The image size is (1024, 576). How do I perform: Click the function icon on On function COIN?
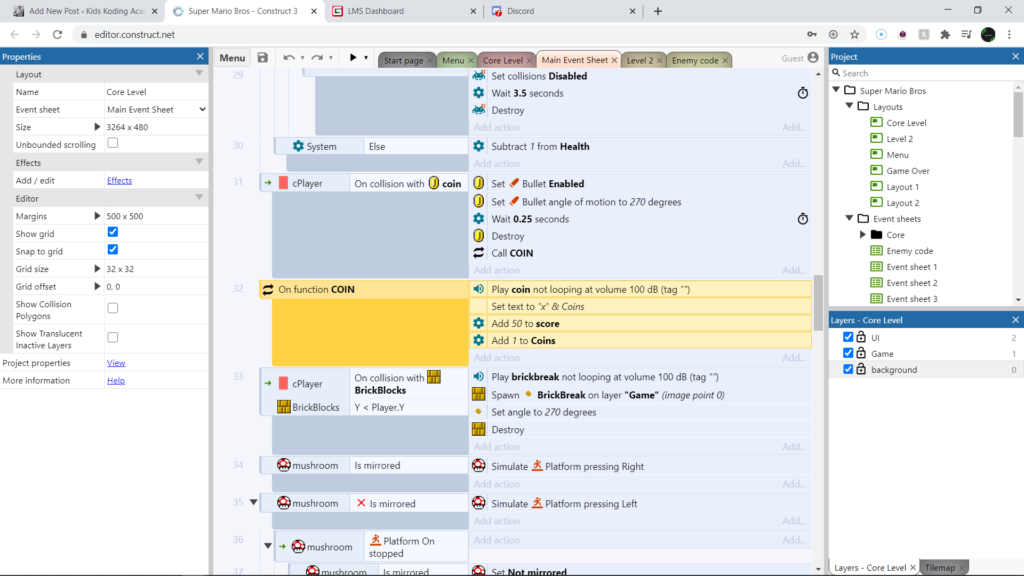pyautogui.click(x=268, y=289)
